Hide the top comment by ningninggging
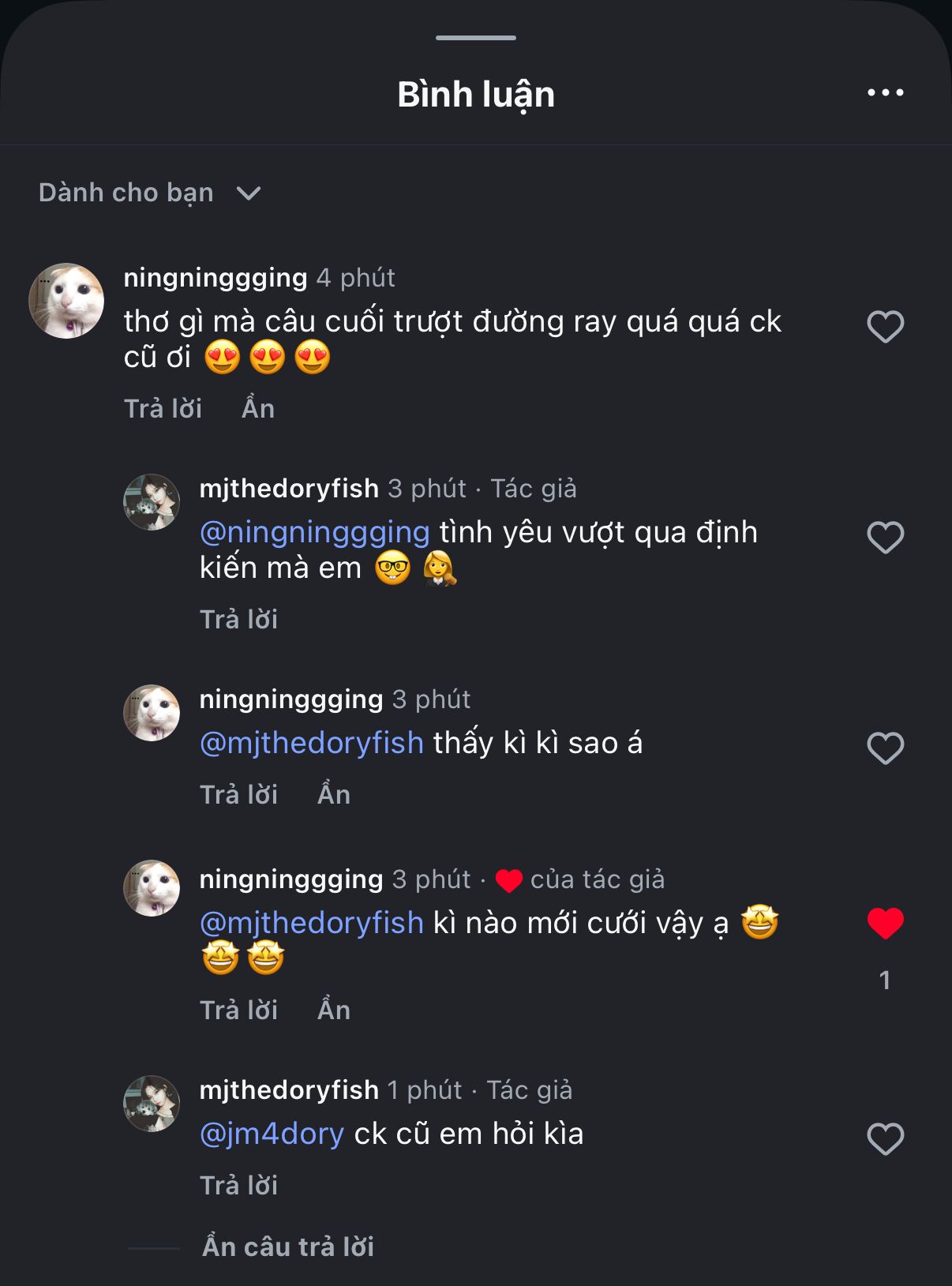The image size is (952, 1286). pyautogui.click(x=258, y=408)
